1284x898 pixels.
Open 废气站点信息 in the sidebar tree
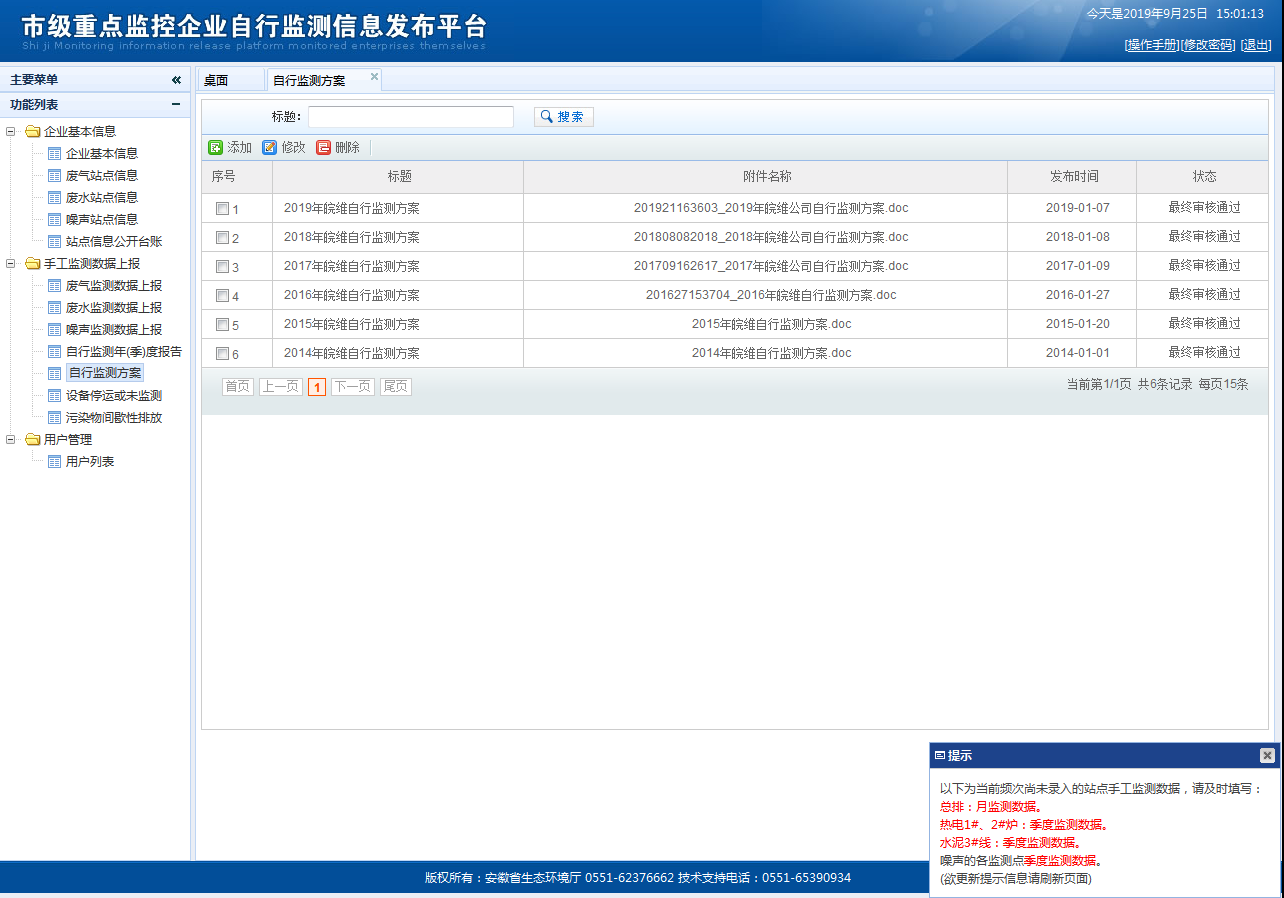point(101,176)
